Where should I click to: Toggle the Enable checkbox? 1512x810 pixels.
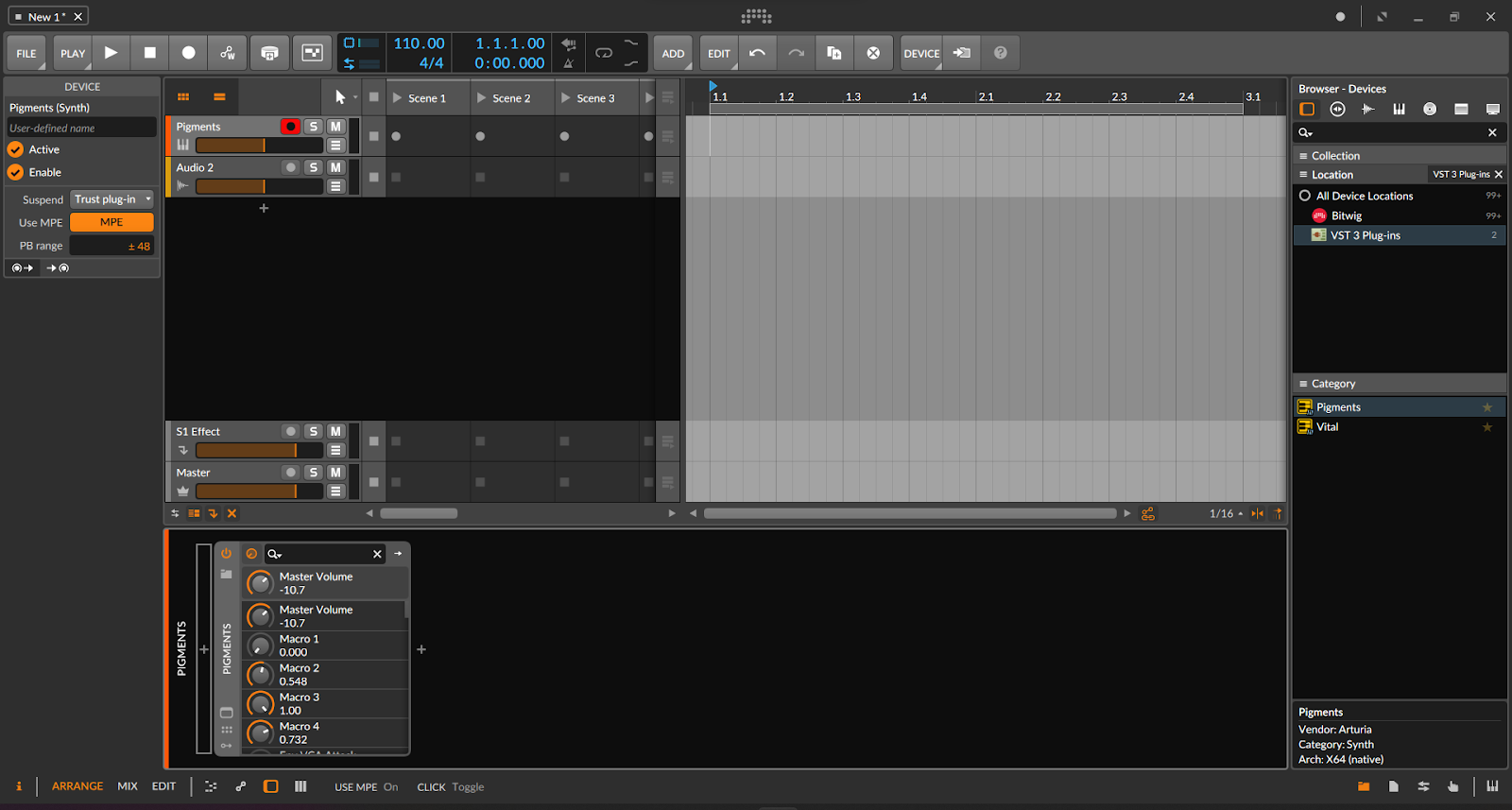point(15,172)
